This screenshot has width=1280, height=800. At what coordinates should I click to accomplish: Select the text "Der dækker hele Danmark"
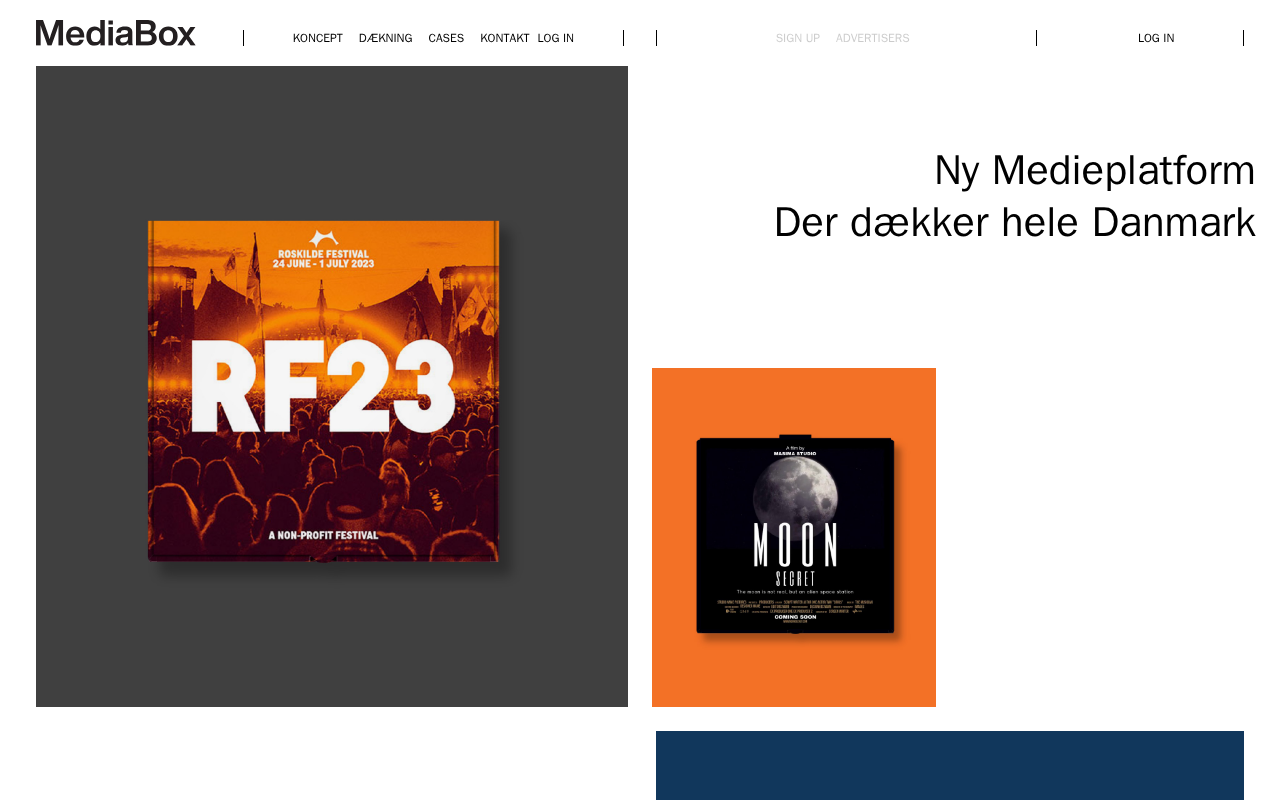[x=1015, y=222]
